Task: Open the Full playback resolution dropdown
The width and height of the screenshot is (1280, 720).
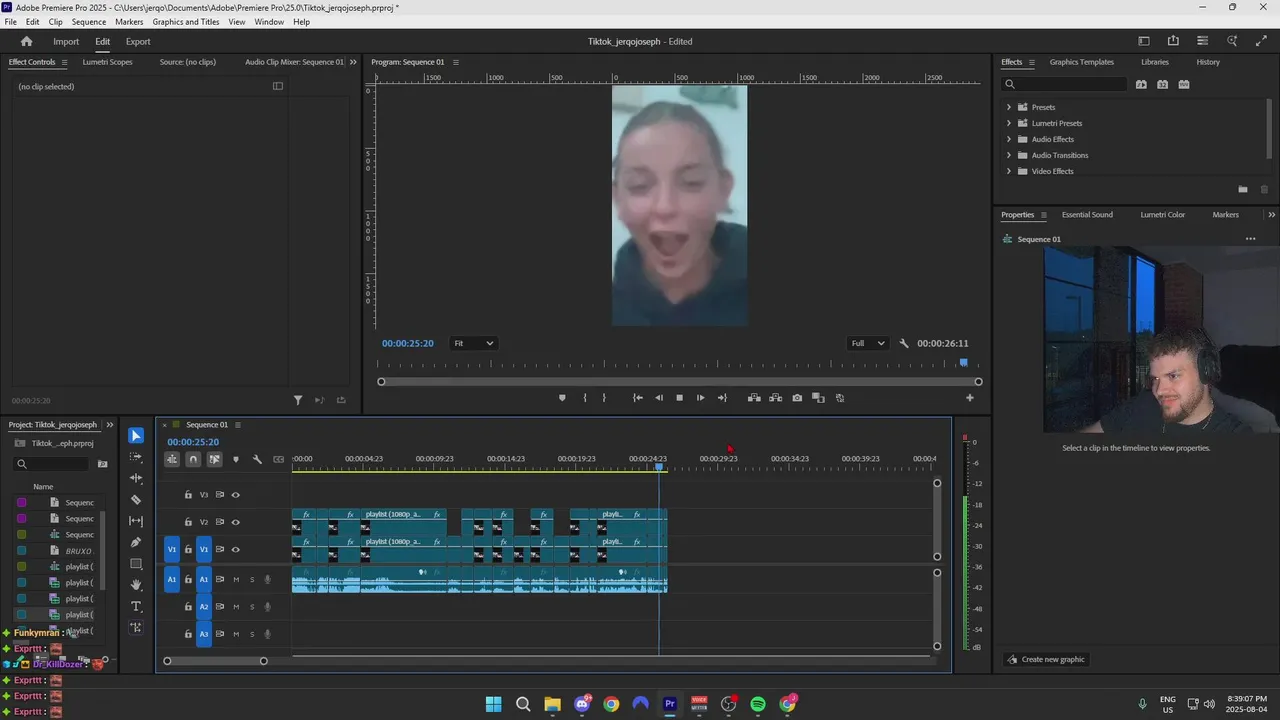Action: (867, 343)
